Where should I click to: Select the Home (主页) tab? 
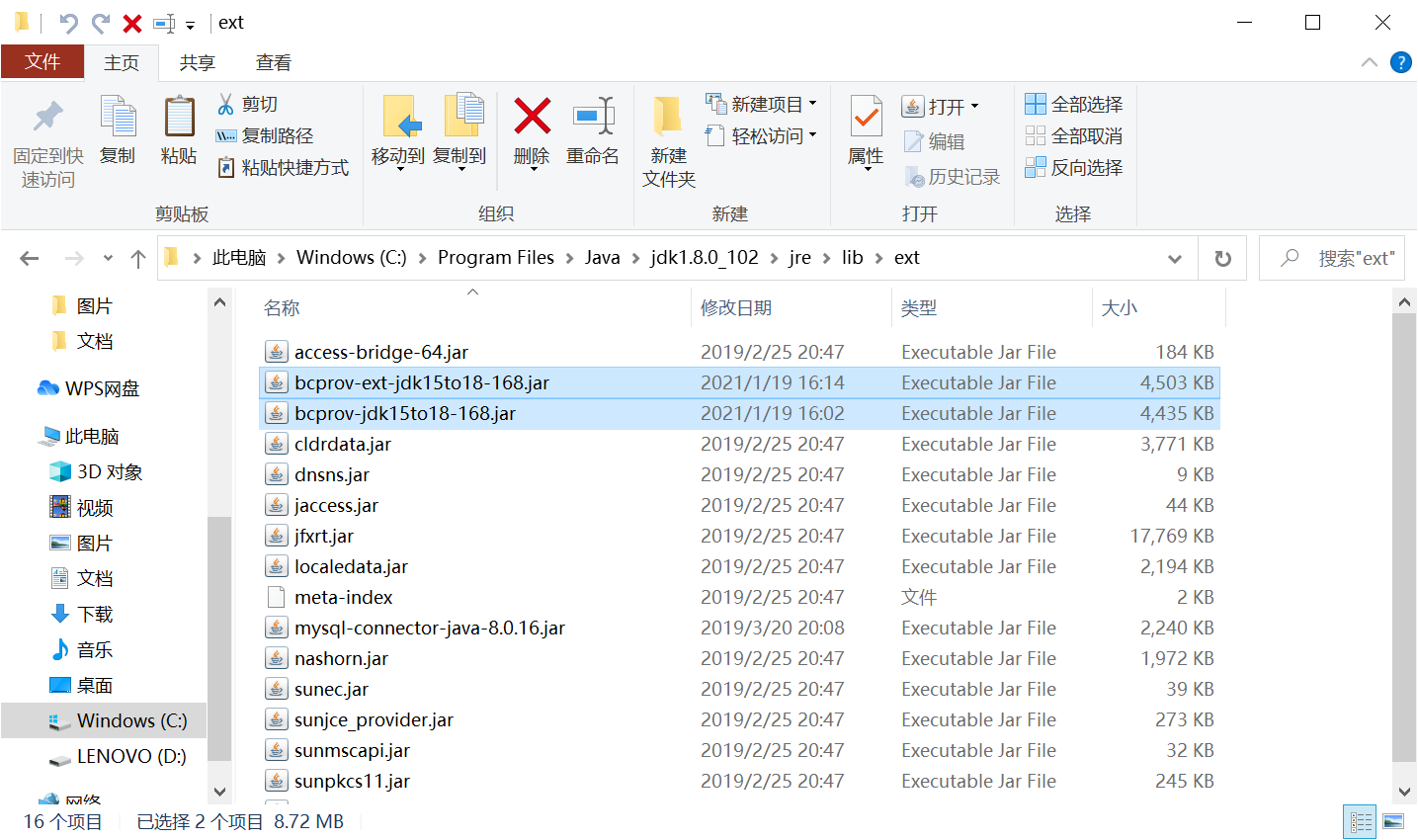click(122, 62)
